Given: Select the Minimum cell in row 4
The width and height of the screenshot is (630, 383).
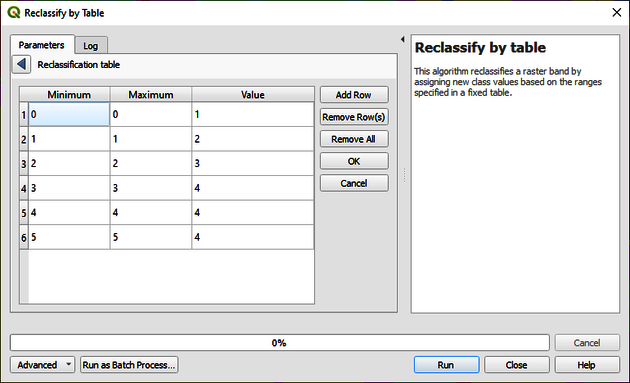Looking at the screenshot, I should [69, 188].
